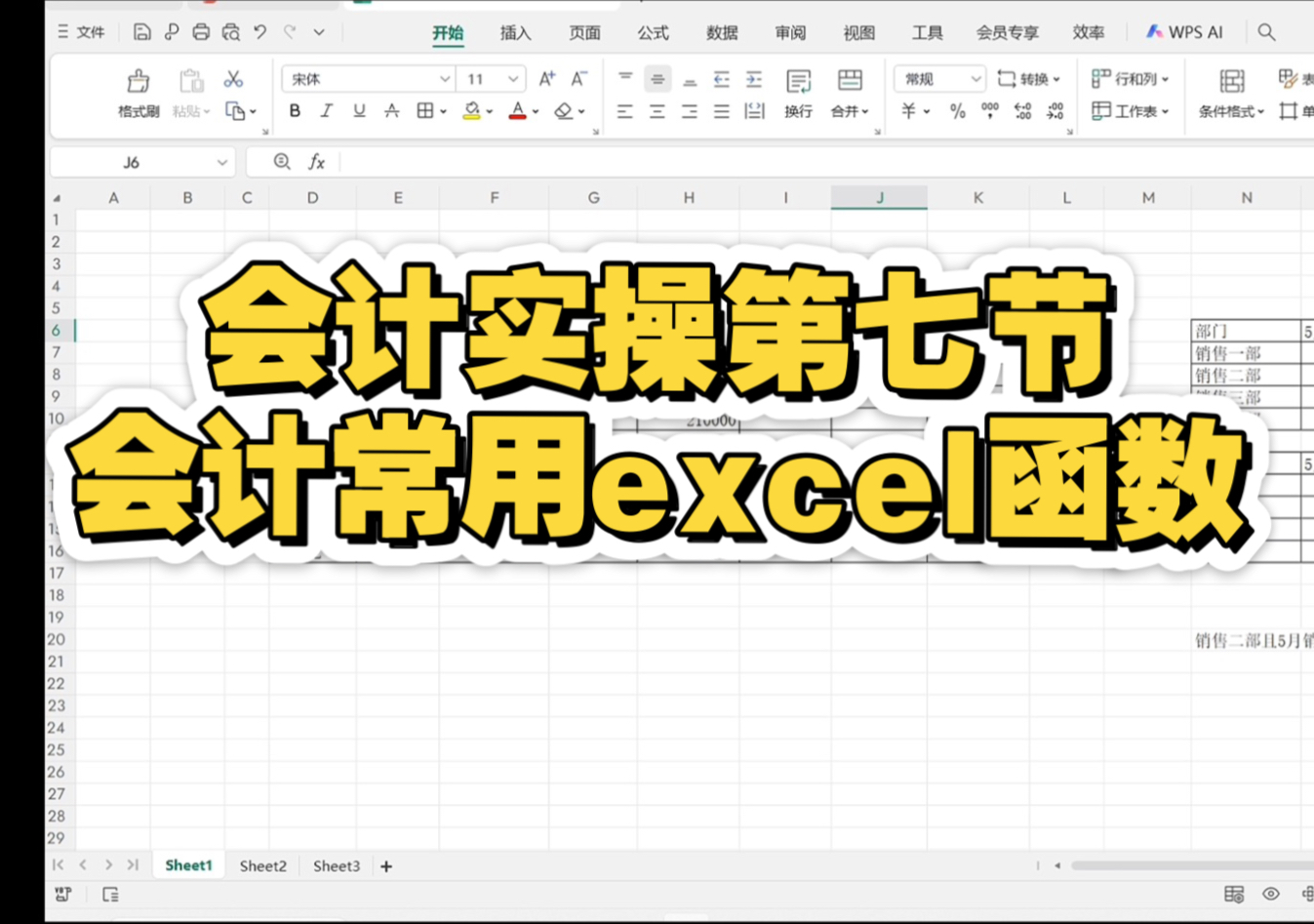Viewport: 1314px width, 924px height.
Task: Open the number format dropdown 常规
Action: [976, 79]
